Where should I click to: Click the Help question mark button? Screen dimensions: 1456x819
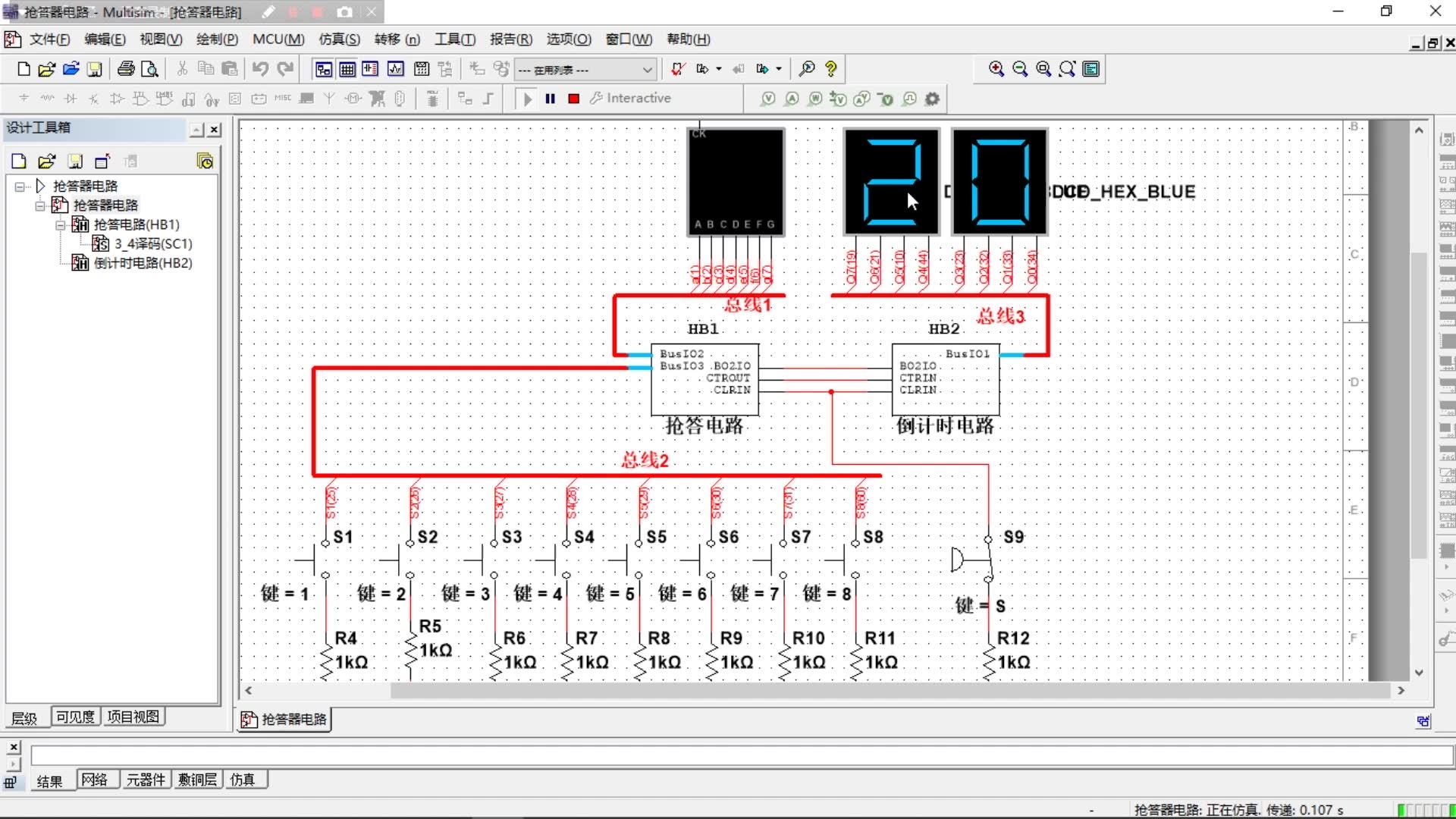[x=831, y=68]
